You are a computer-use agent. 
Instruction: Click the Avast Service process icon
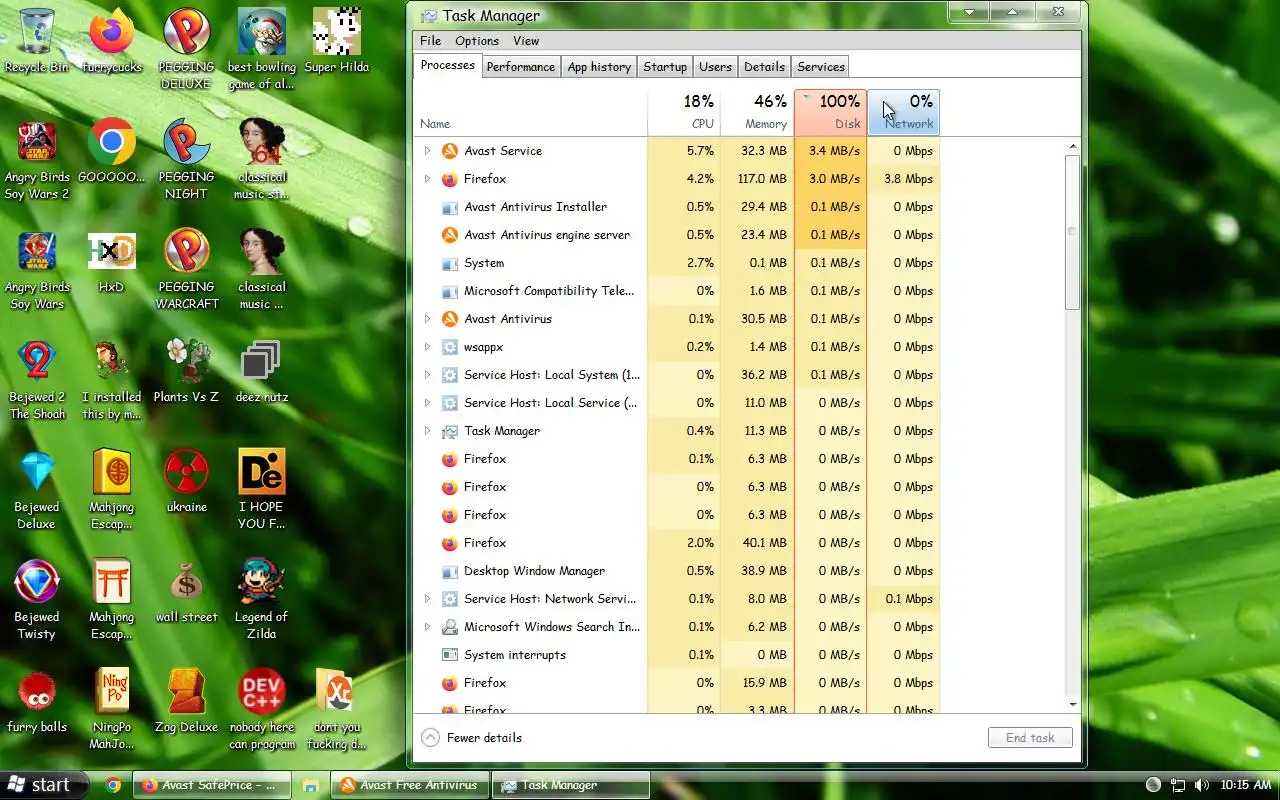450,151
